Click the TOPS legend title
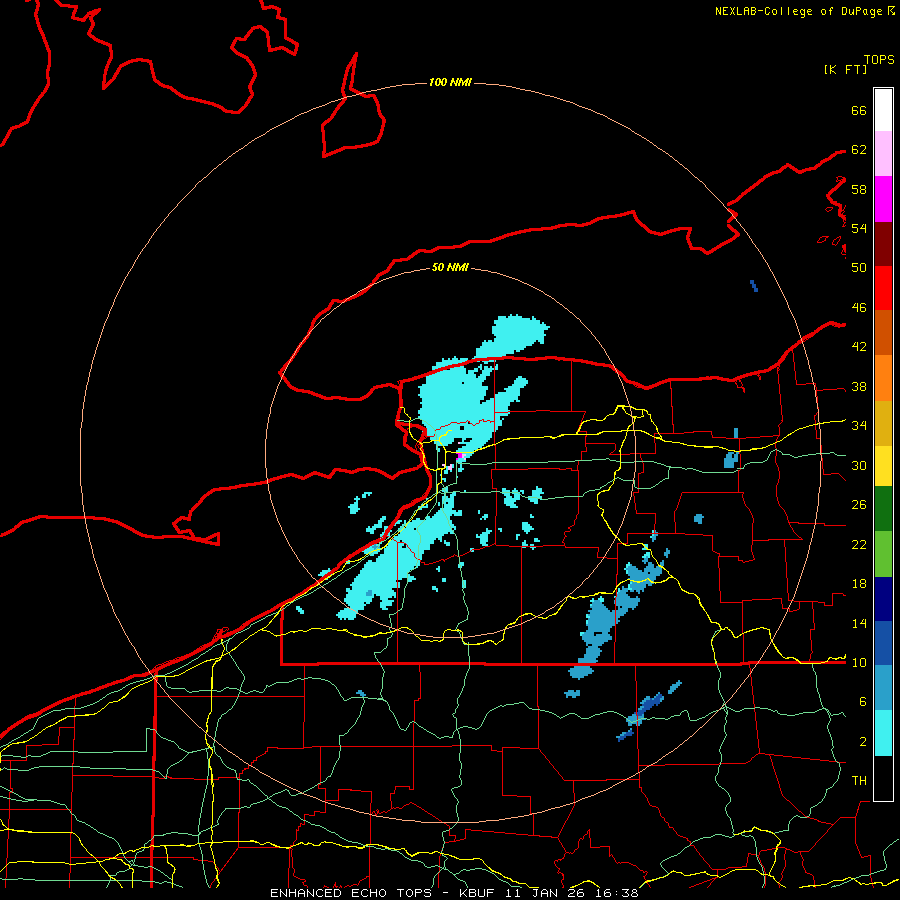900x900 pixels. coord(879,60)
